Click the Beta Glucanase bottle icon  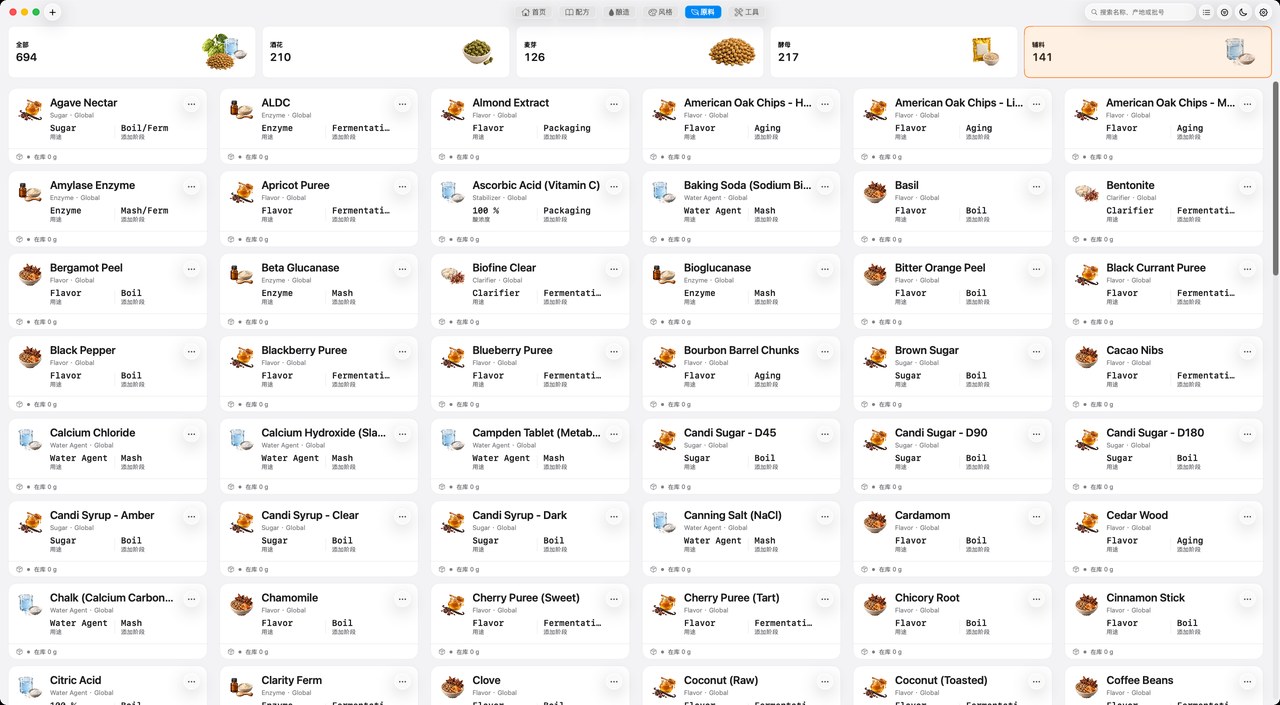tap(241, 273)
